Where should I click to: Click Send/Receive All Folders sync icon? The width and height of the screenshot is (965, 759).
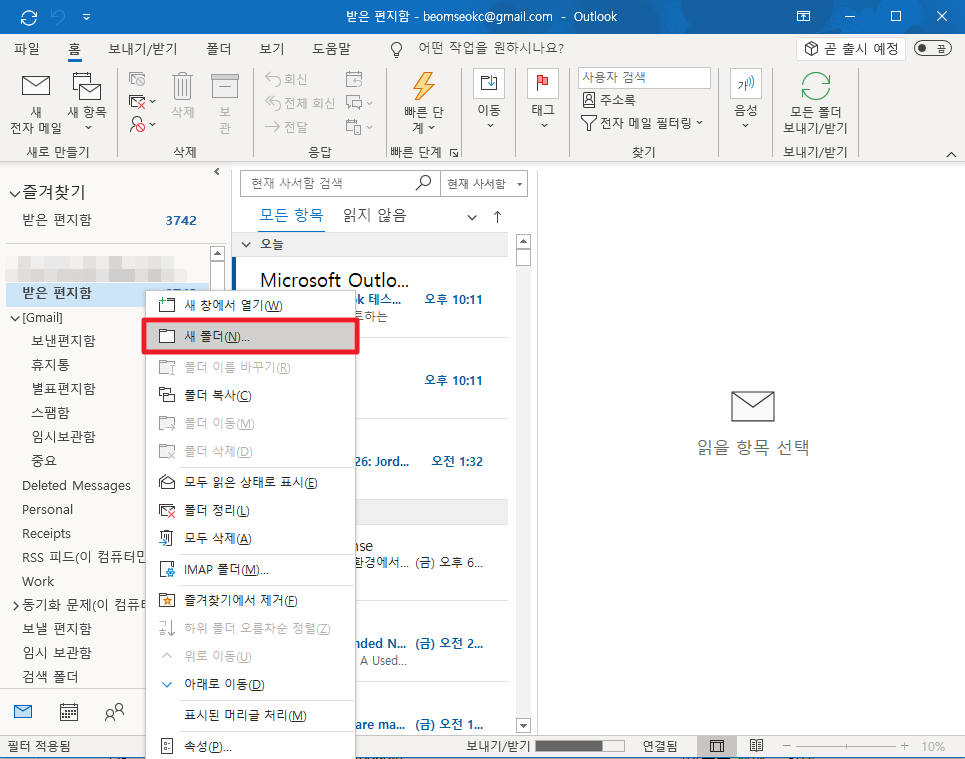pos(815,86)
